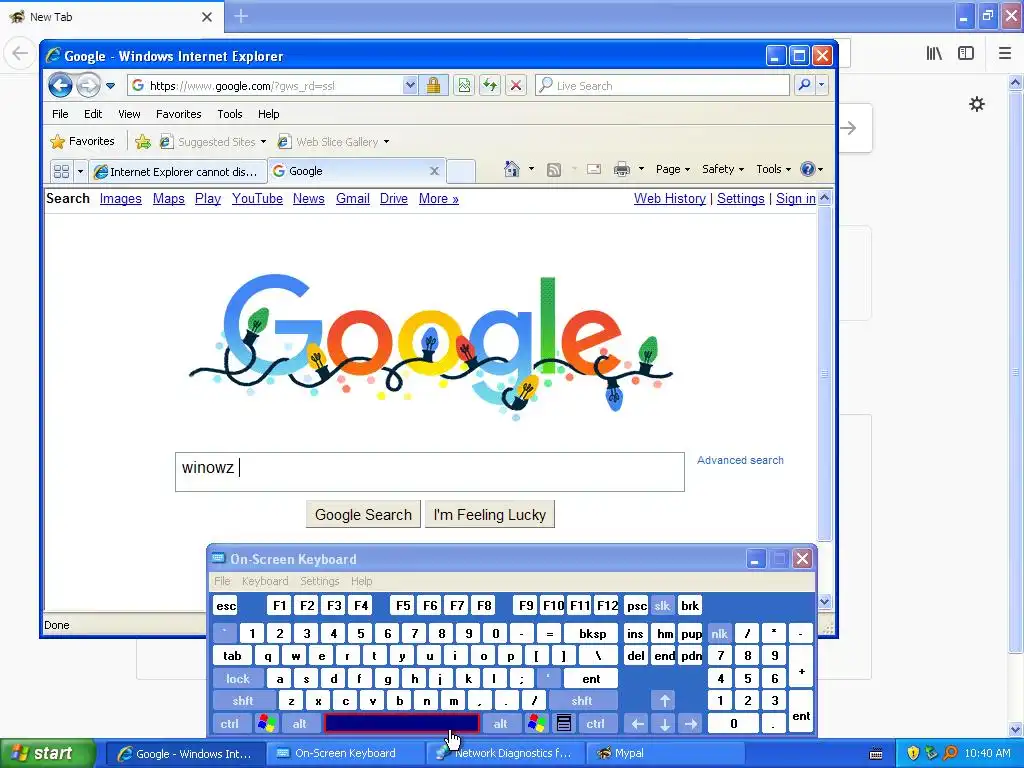Open the View menu in Internet Explorer
The height and width of the screenshot is (768, 1024).
[129, 114]
